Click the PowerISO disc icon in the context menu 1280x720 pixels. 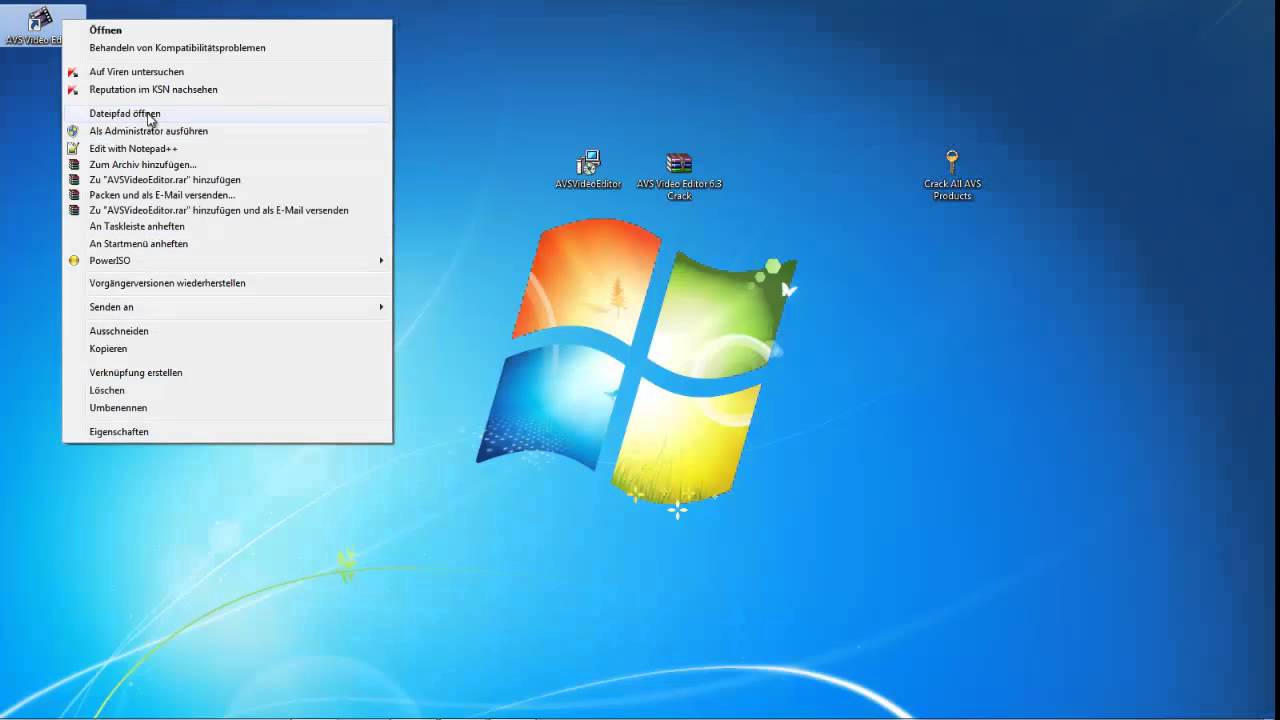click(x=73, y=261)
